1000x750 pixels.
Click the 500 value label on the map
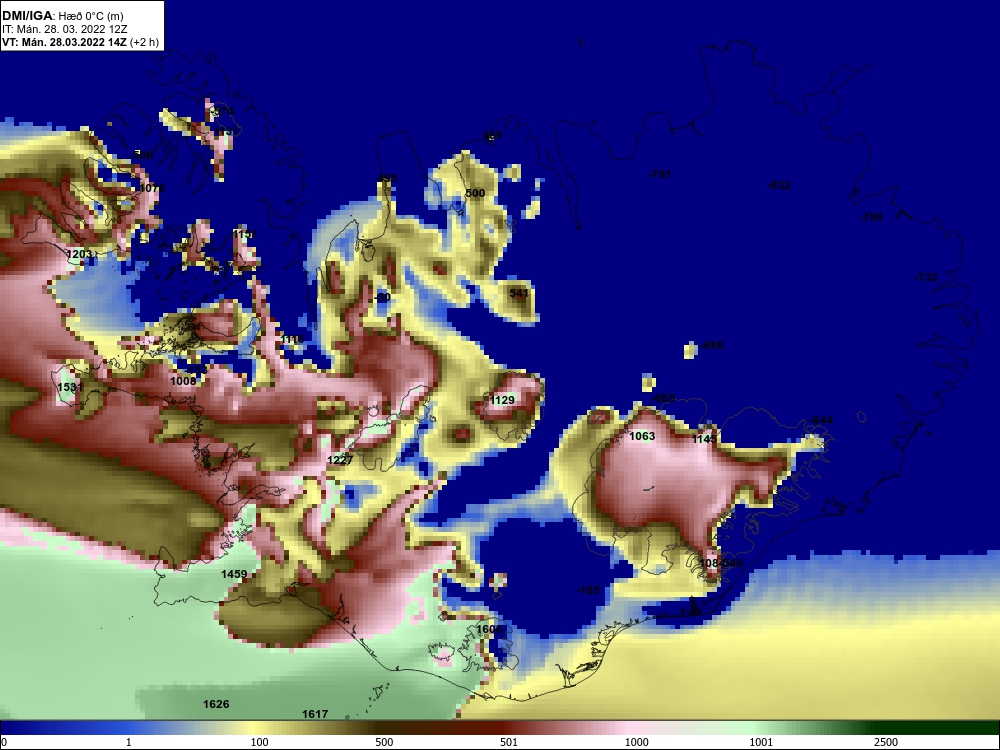tap(475, 193)
